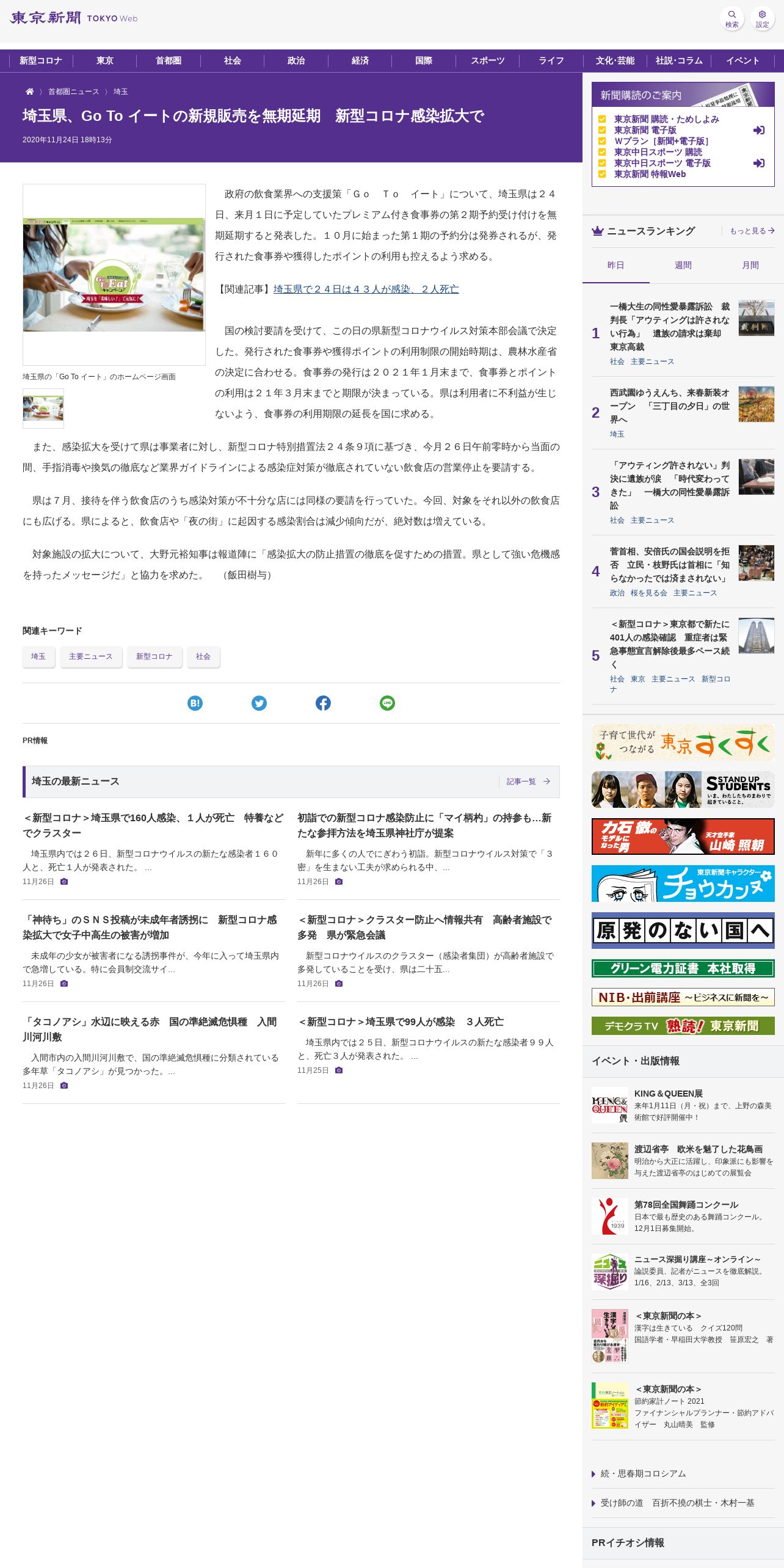The image size is (784, 1568).
Task: Click camera icon under 埼玉県で160人感染 article
Action: 64,882
